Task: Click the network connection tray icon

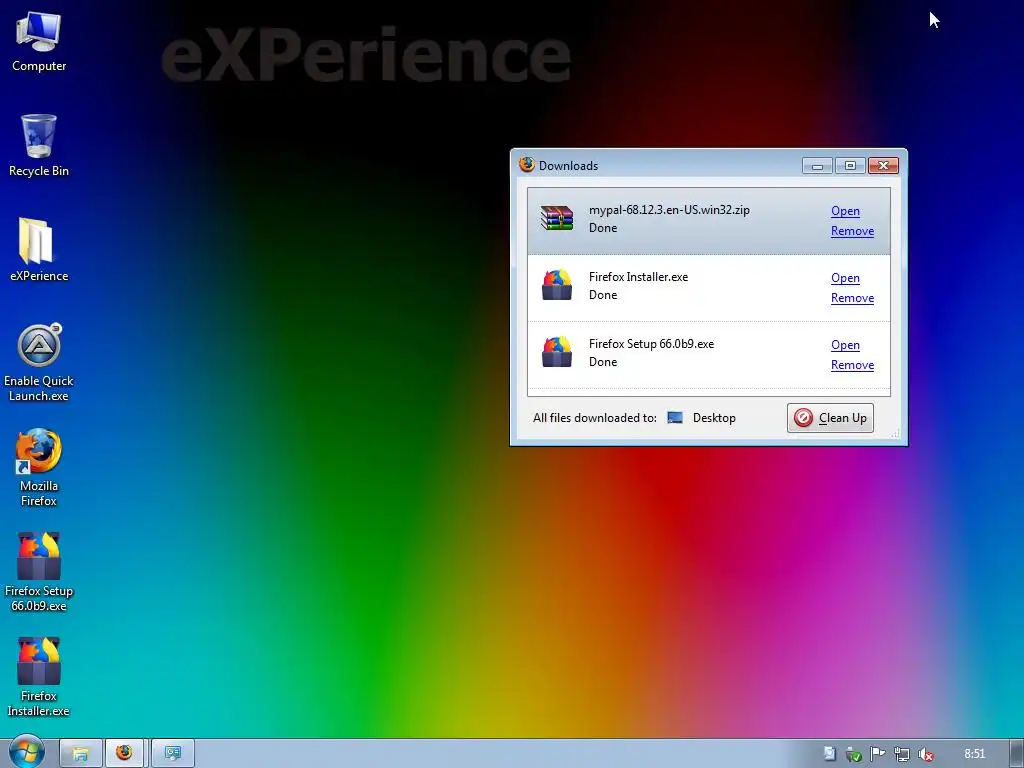Action: tap(902, 754)
